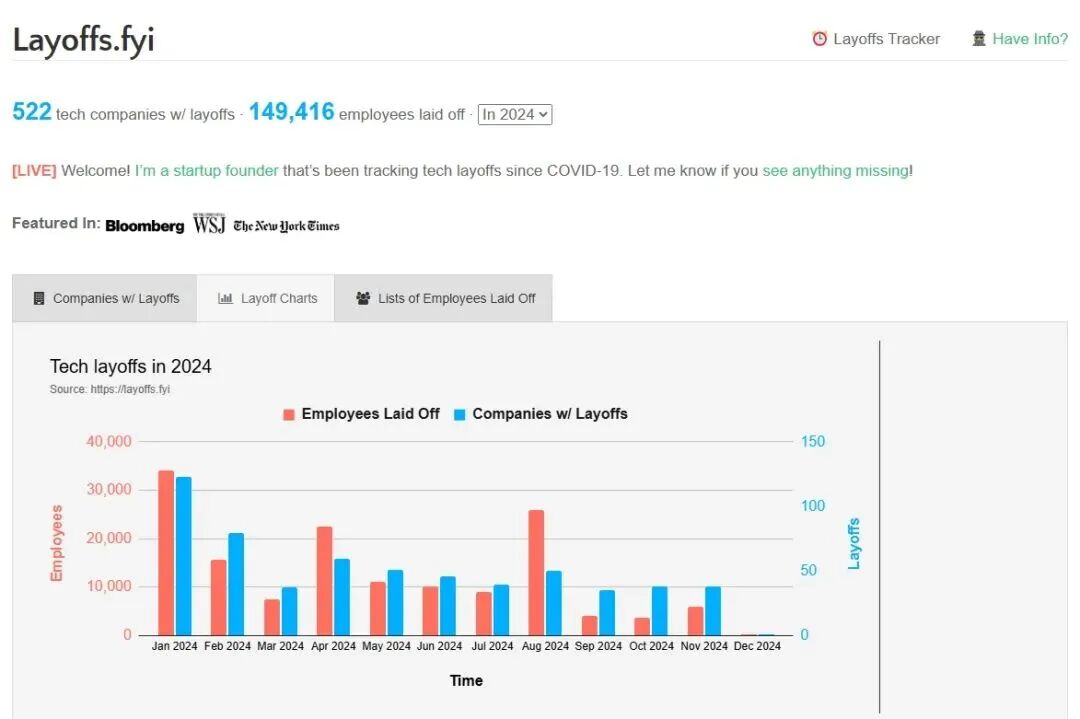Click the Layoffs.fyi site logo

pos(83,39)
